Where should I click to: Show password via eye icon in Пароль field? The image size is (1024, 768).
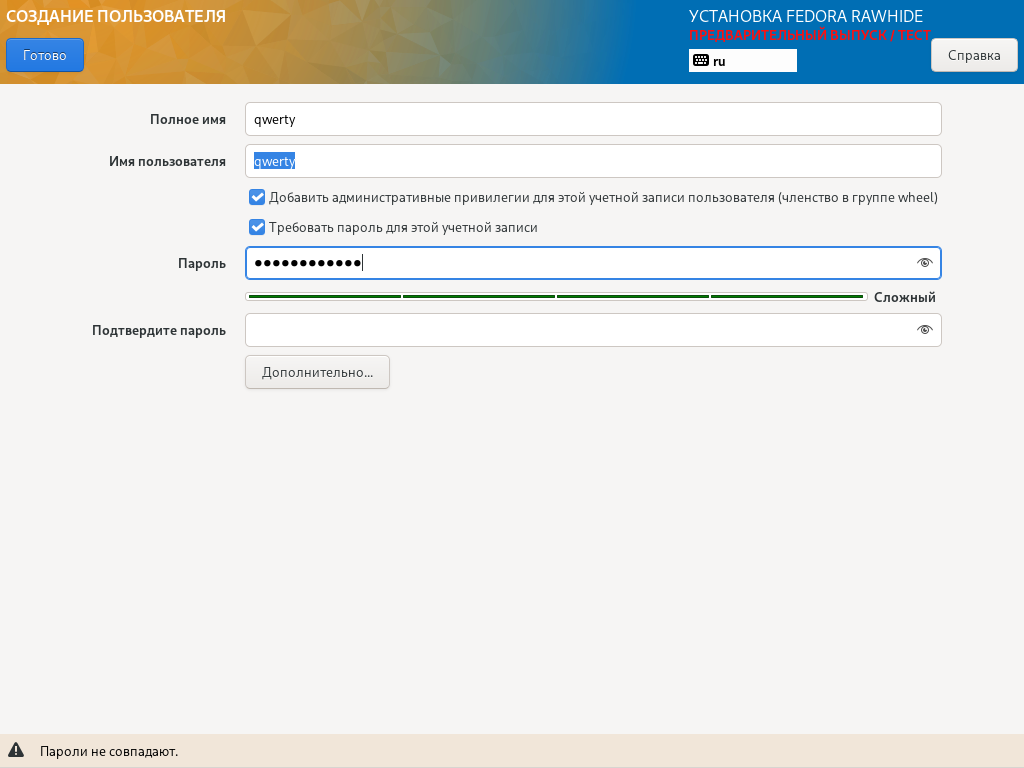click(x=924, y=263)
